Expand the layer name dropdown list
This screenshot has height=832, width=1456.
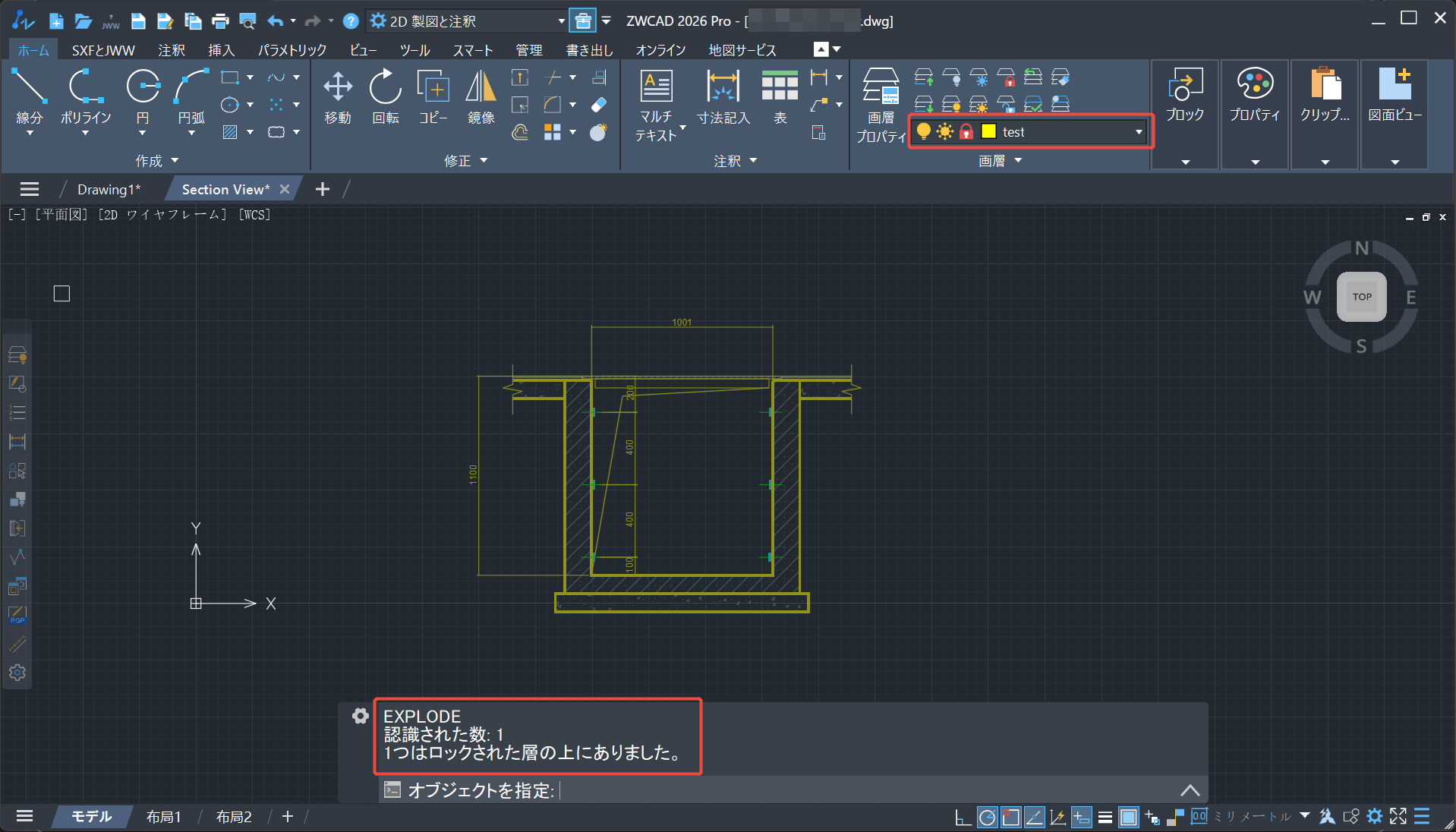1138,131
